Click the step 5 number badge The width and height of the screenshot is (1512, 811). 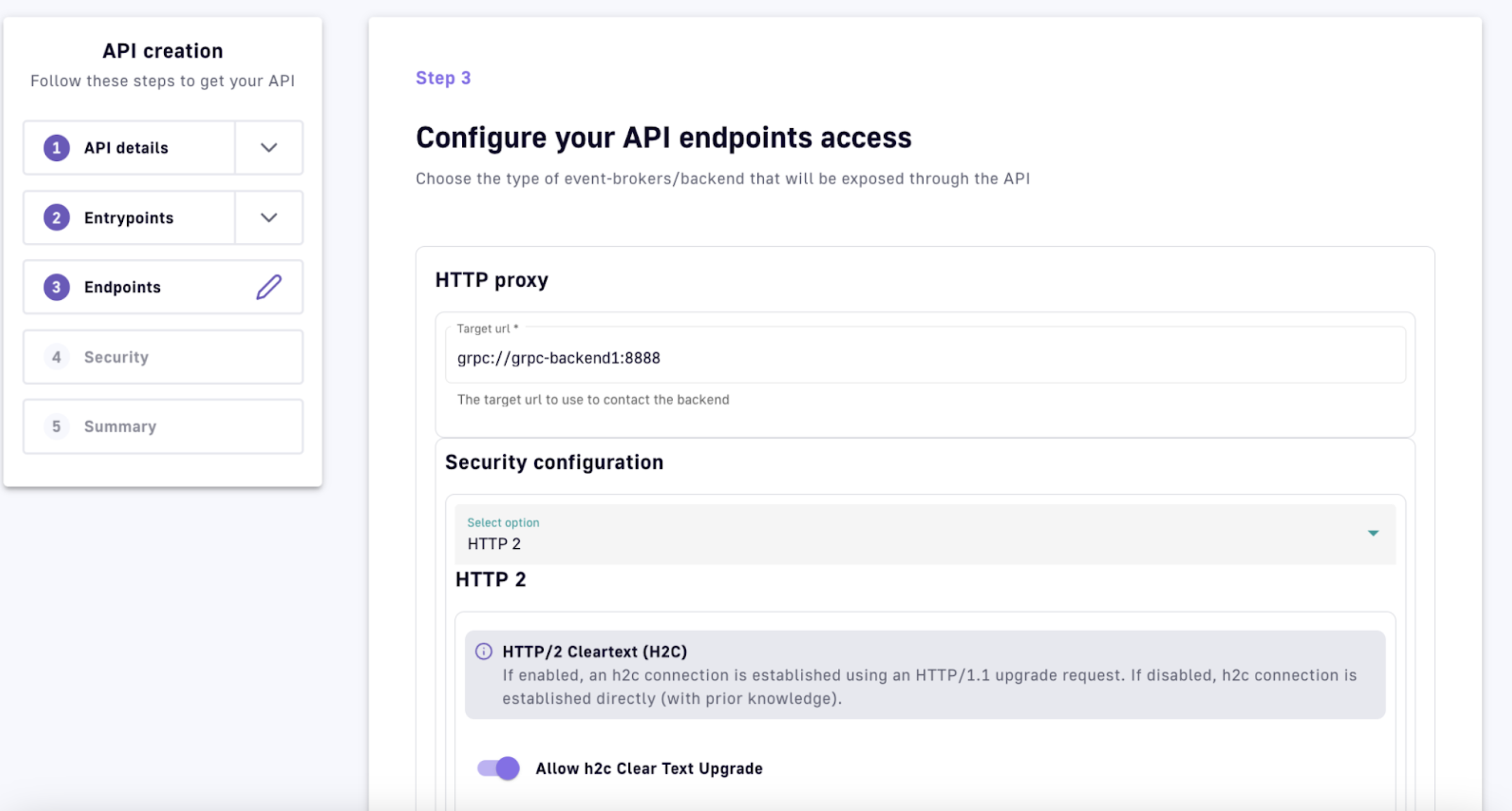click(56, 427)
